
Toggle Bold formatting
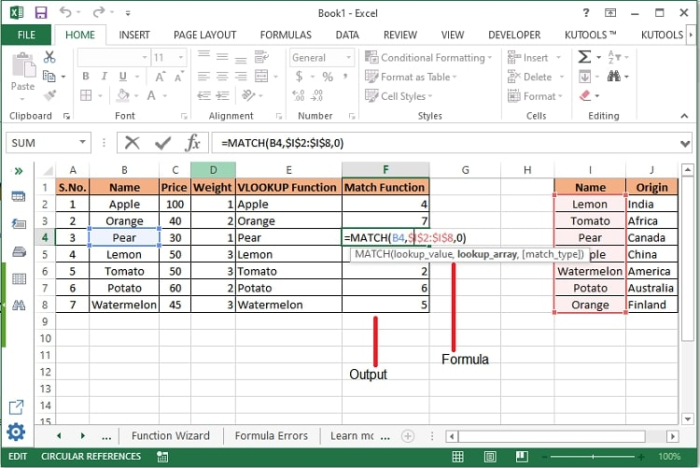click(86, 76)
